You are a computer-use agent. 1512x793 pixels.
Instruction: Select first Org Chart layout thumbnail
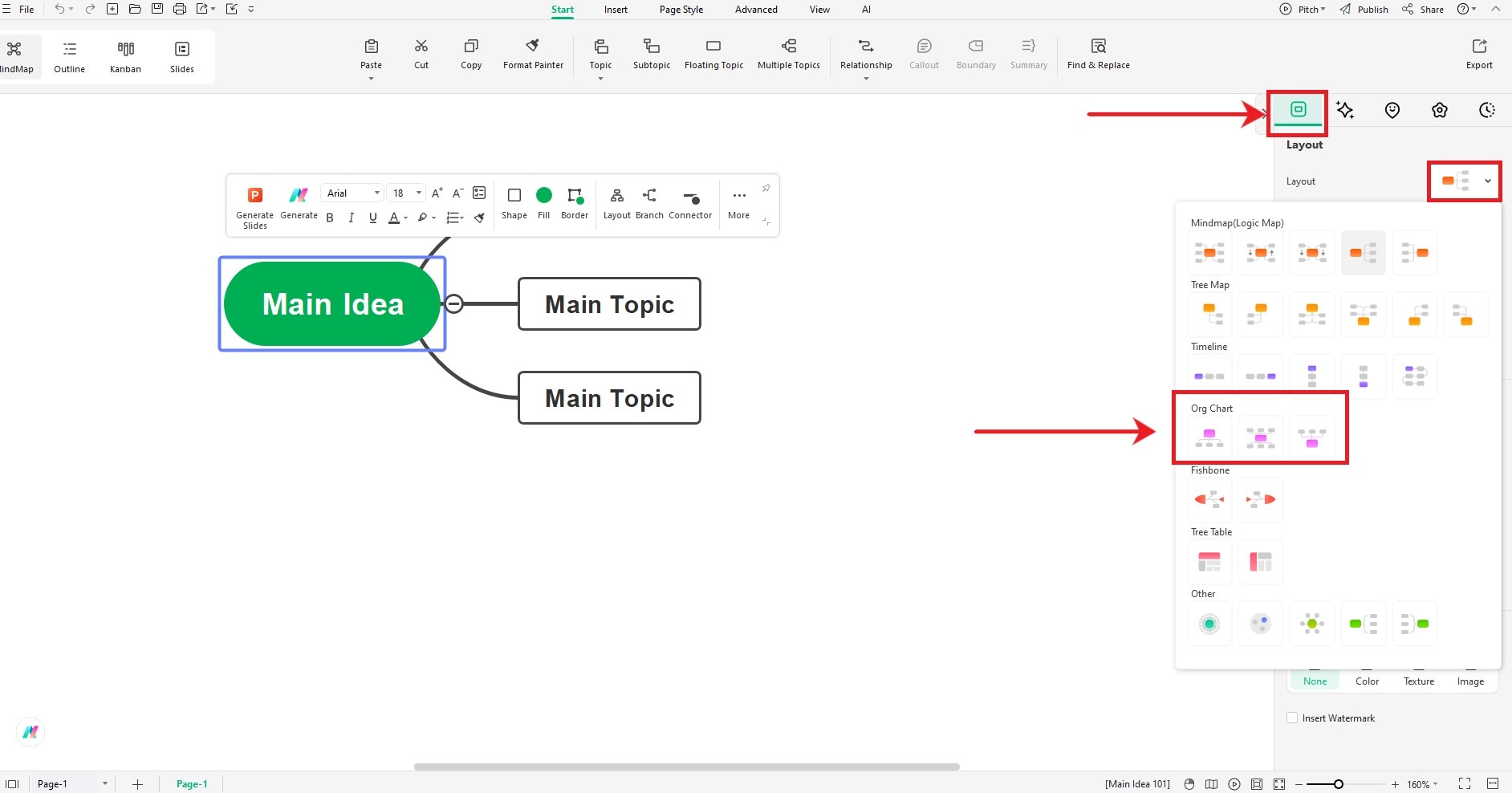[x=1209, y=437]
